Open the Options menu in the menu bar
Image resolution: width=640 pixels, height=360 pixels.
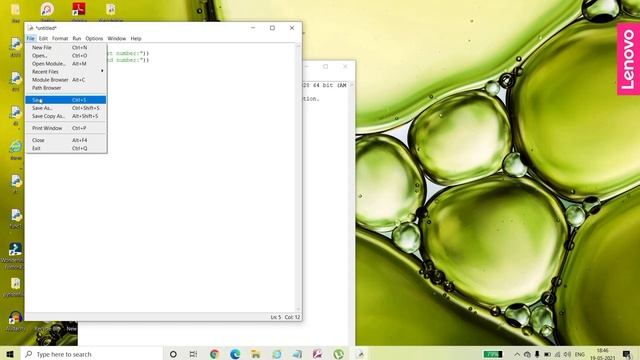(x=94, y=38)
